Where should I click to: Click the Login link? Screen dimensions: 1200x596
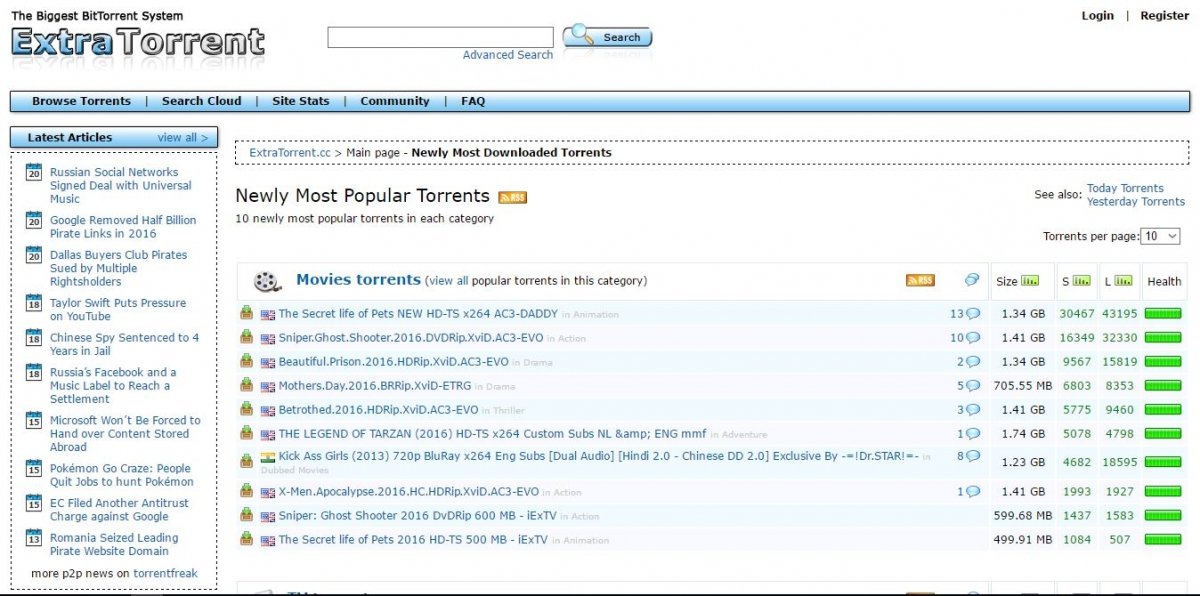click(1097, 16)
